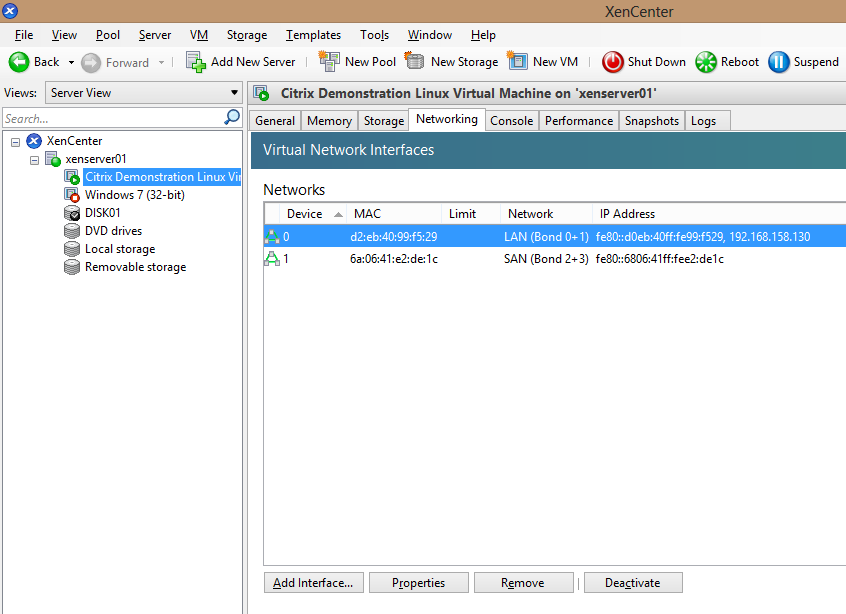Open the Back history dropdown arrow
846x614 pixels.
(71, 62)
